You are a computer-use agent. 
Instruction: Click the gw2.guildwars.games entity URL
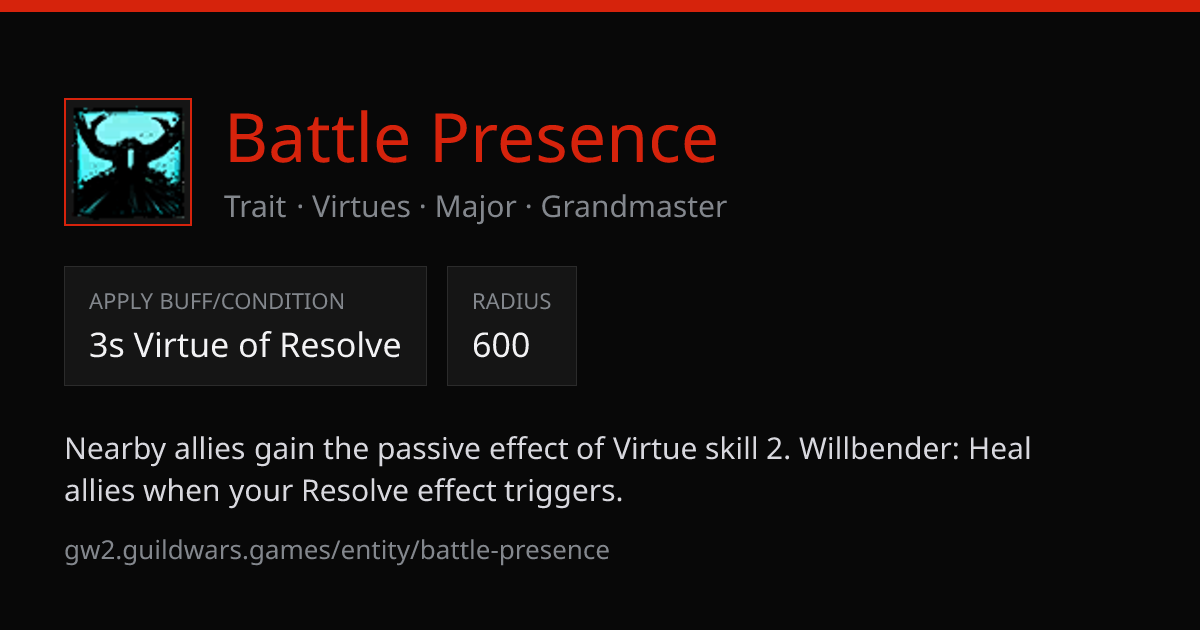pyautogui.click(x=337, y=550)
